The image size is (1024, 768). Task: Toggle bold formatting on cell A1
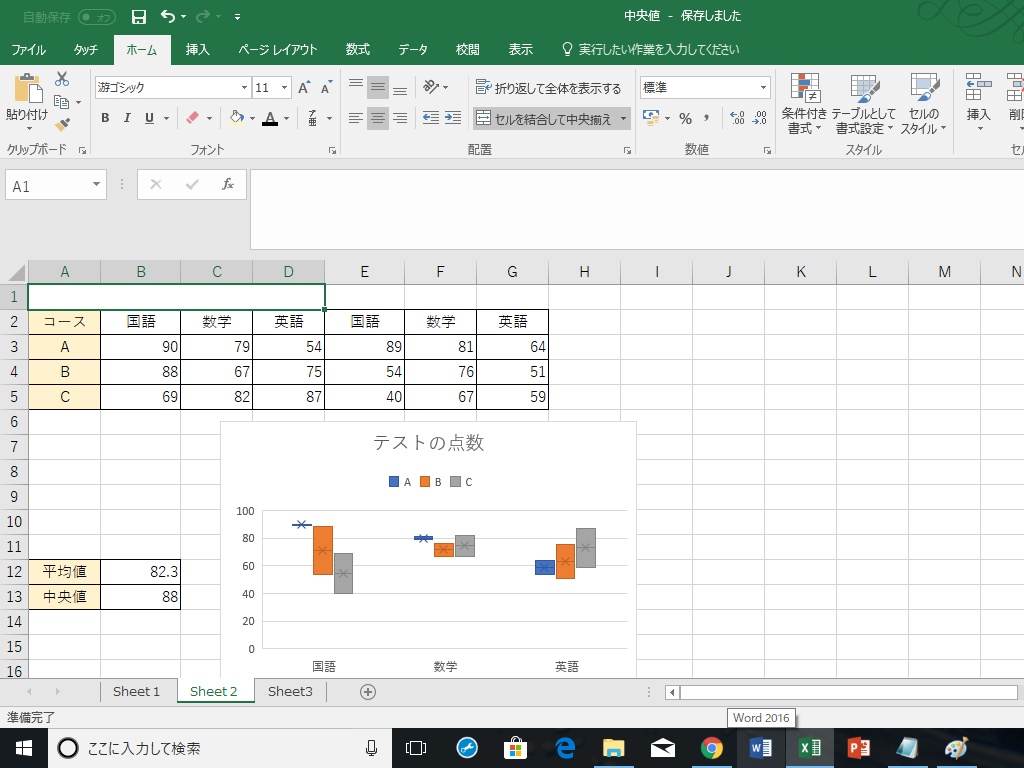click(x=105, y=118)
